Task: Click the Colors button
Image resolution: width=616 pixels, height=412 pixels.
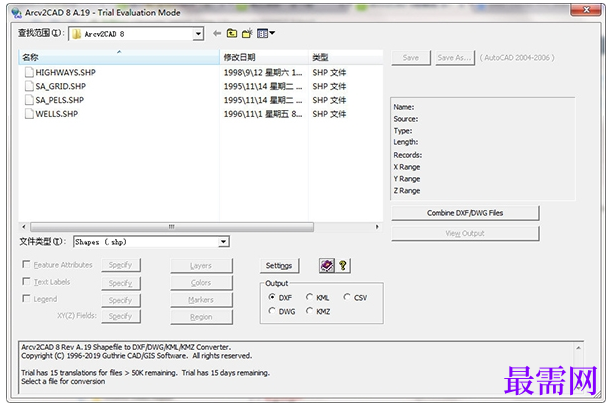Action: pos(201,283)
